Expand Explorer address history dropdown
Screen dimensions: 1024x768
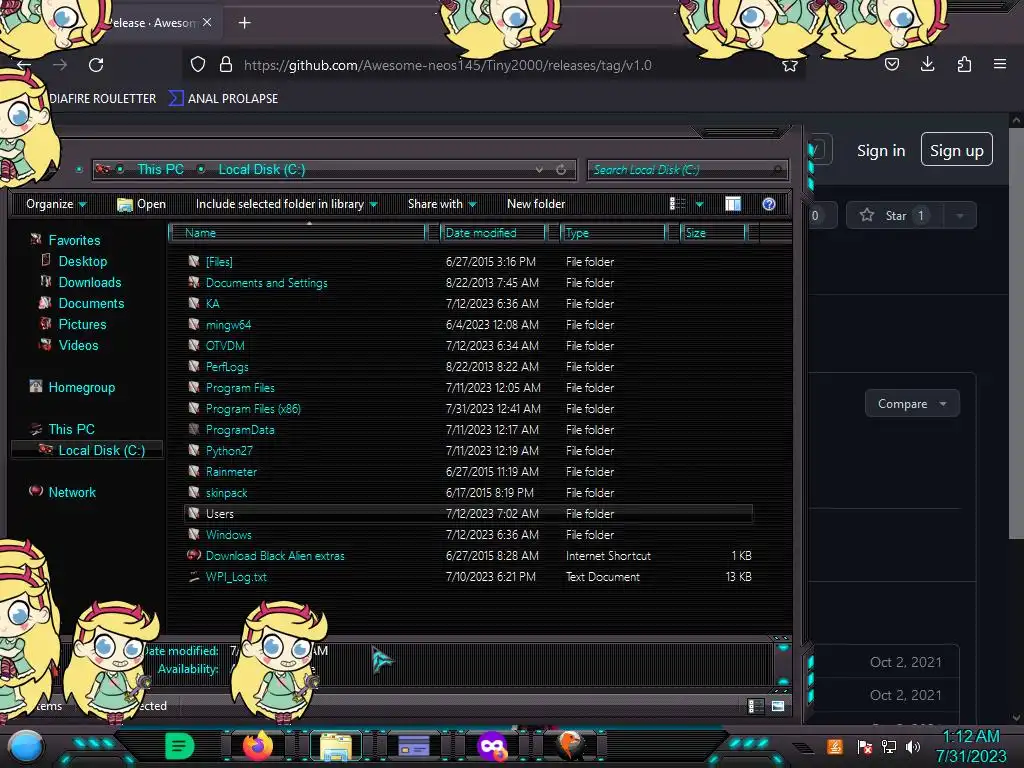(539, 170)
